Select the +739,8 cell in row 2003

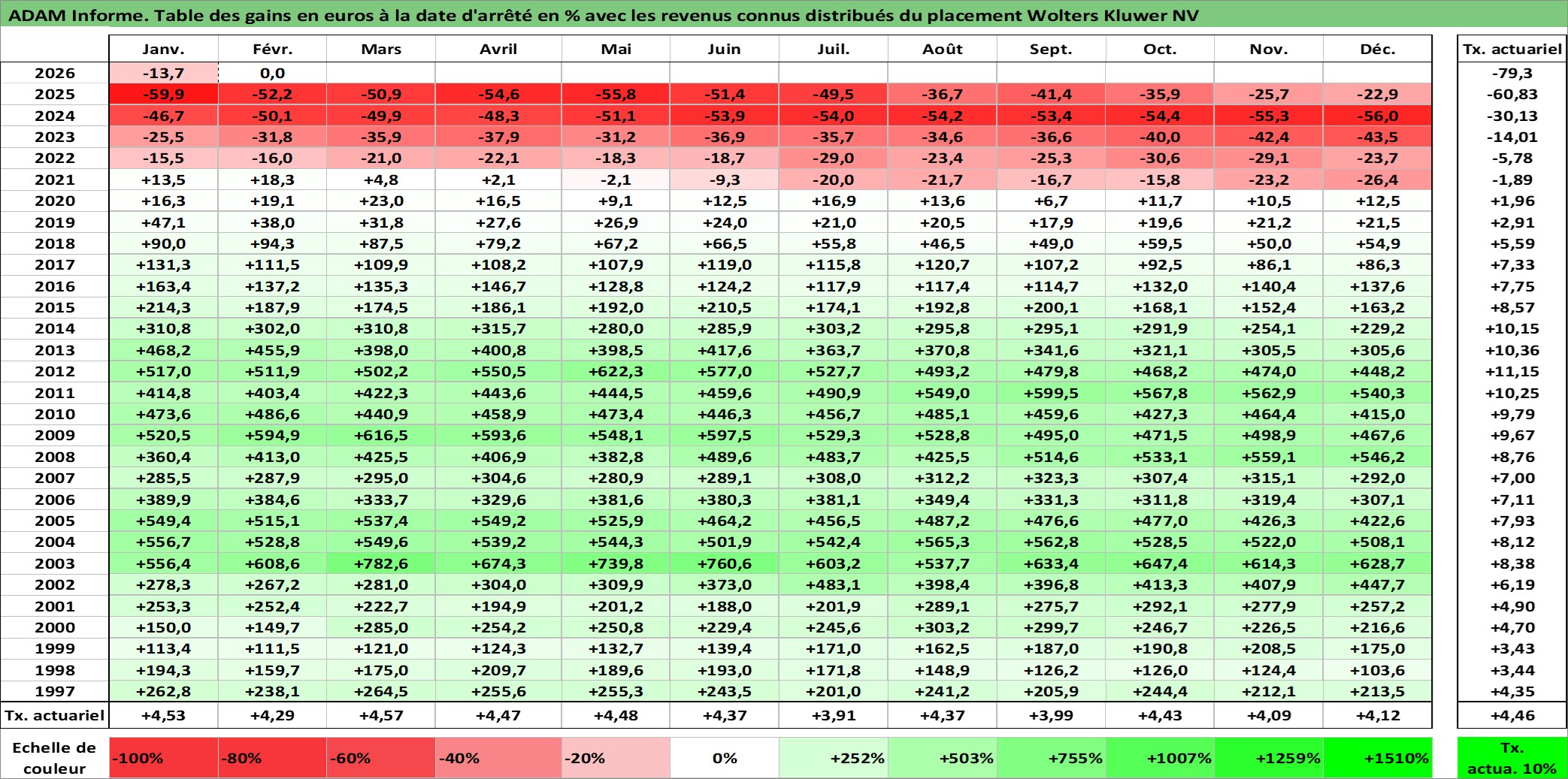point(616,563)
